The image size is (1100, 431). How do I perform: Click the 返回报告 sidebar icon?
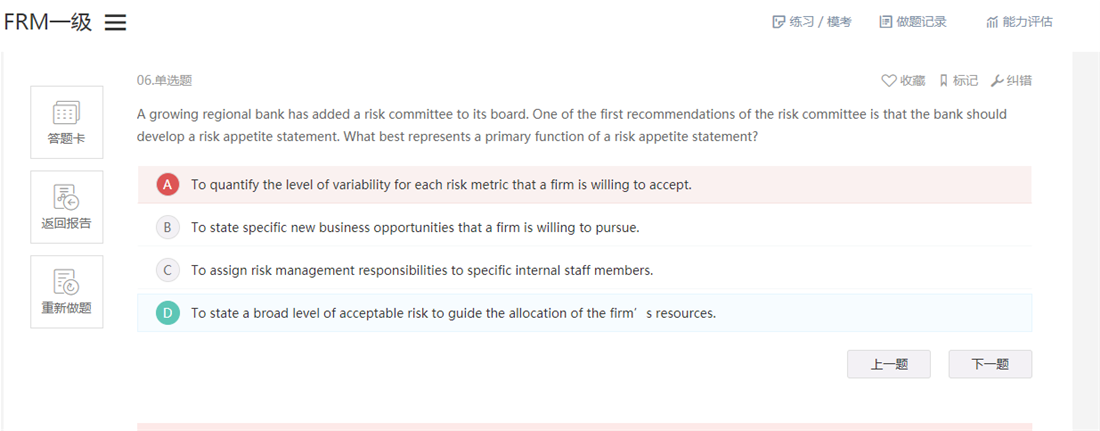click(67, 198)
